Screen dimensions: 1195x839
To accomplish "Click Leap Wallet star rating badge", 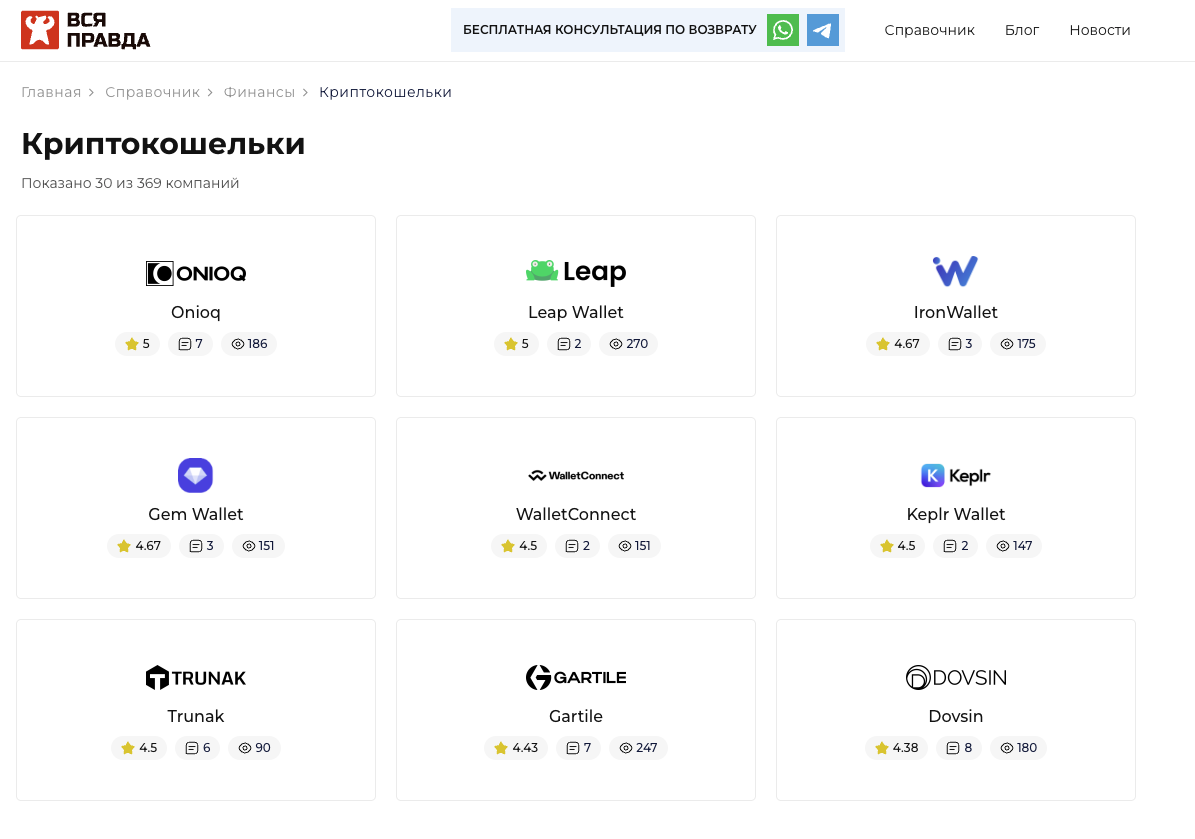I will click(517, 344).
